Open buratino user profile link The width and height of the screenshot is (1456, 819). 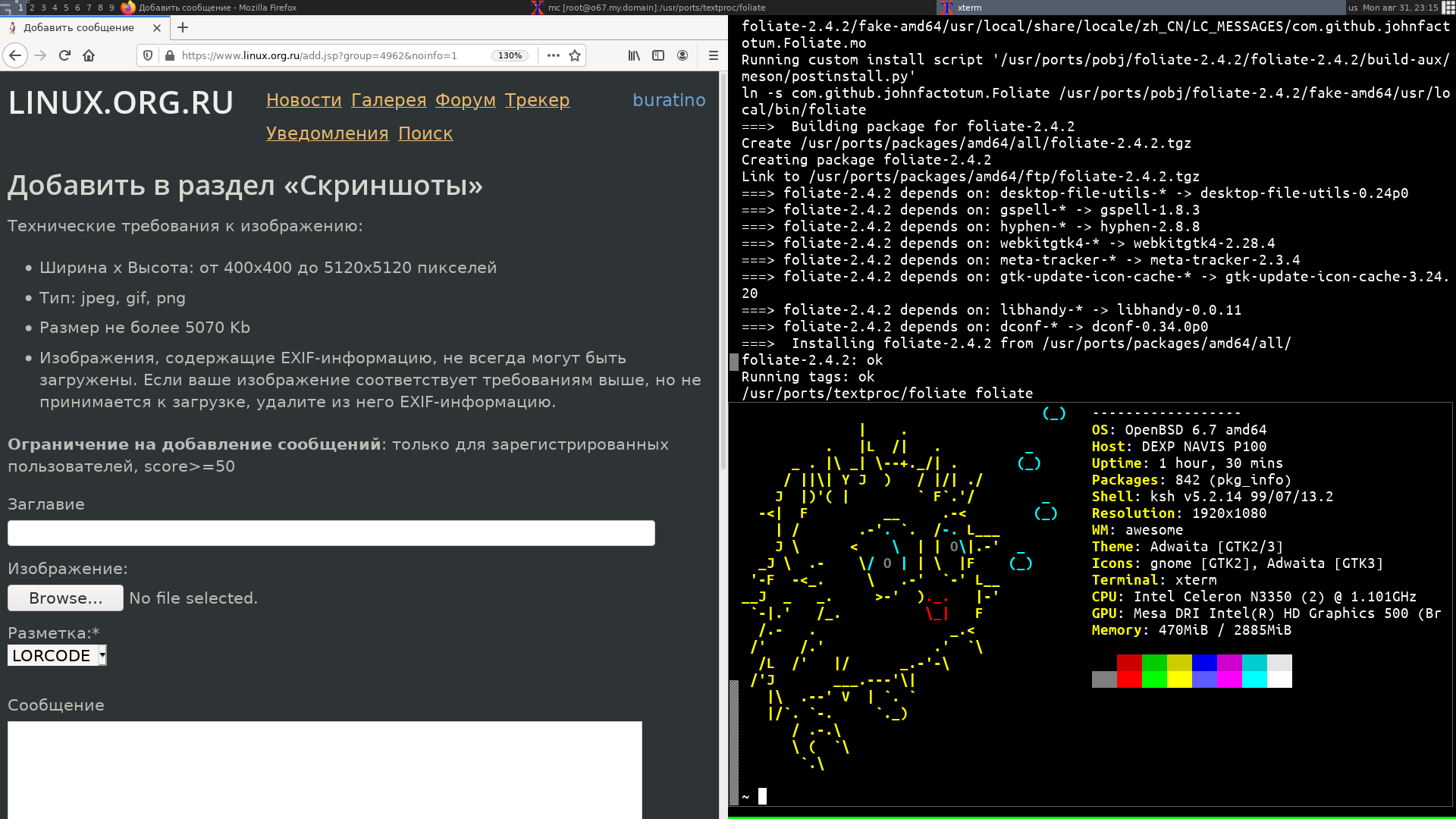(x=669, y=100)
